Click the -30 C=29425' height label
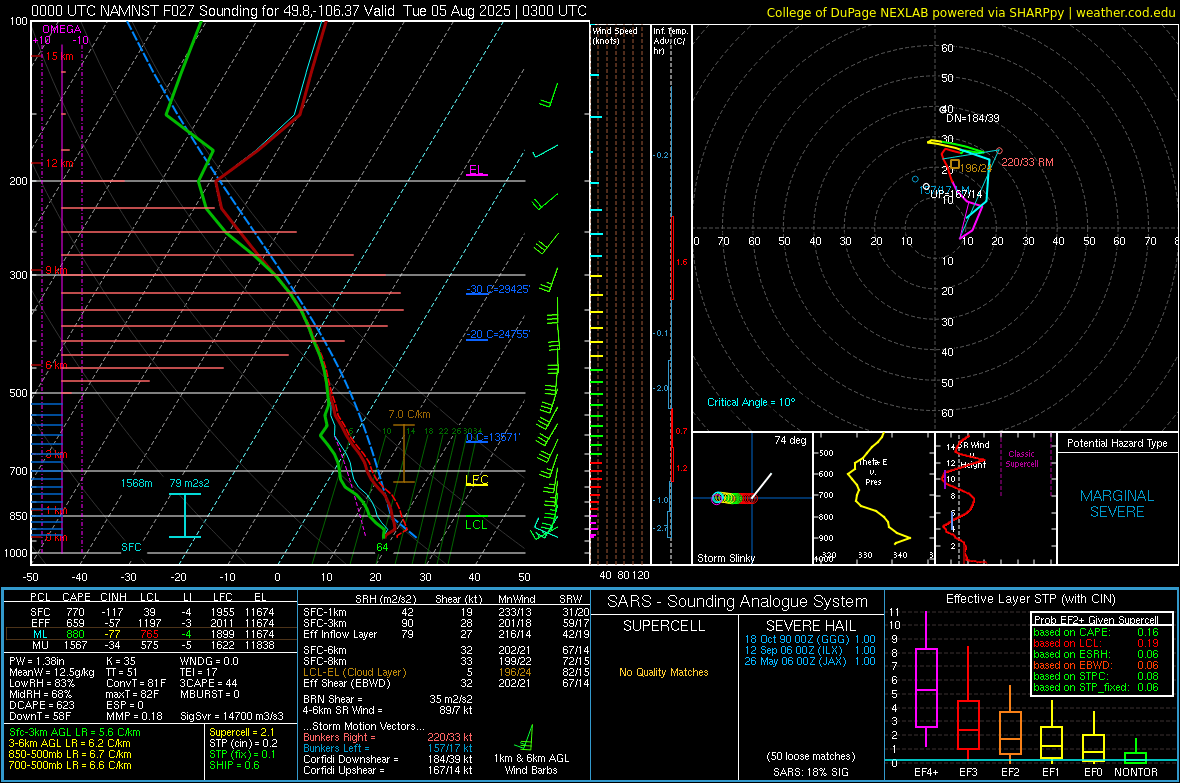This screenshot has height=783, width=1180. [x=498, y=289]
